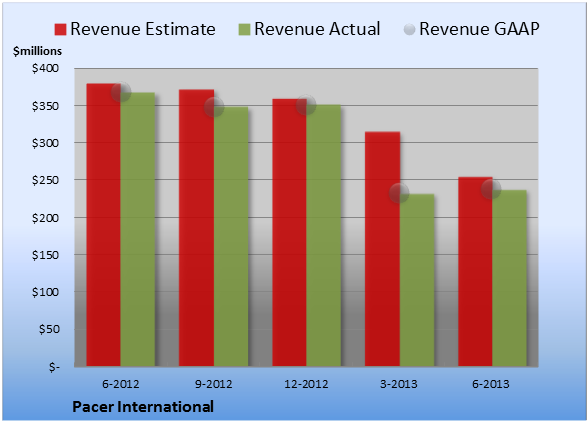Click the GAAP marker for 3-2013

[x=399, y=193]
